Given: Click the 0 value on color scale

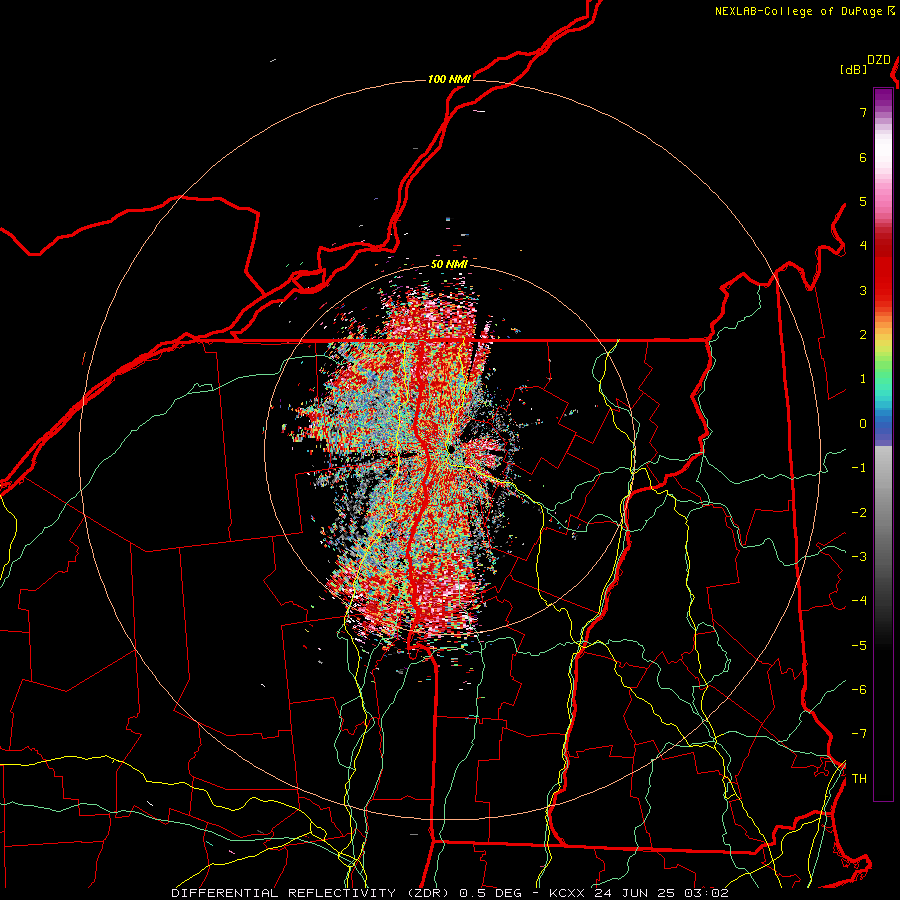Looking at the screenshot, I should 863,424.
